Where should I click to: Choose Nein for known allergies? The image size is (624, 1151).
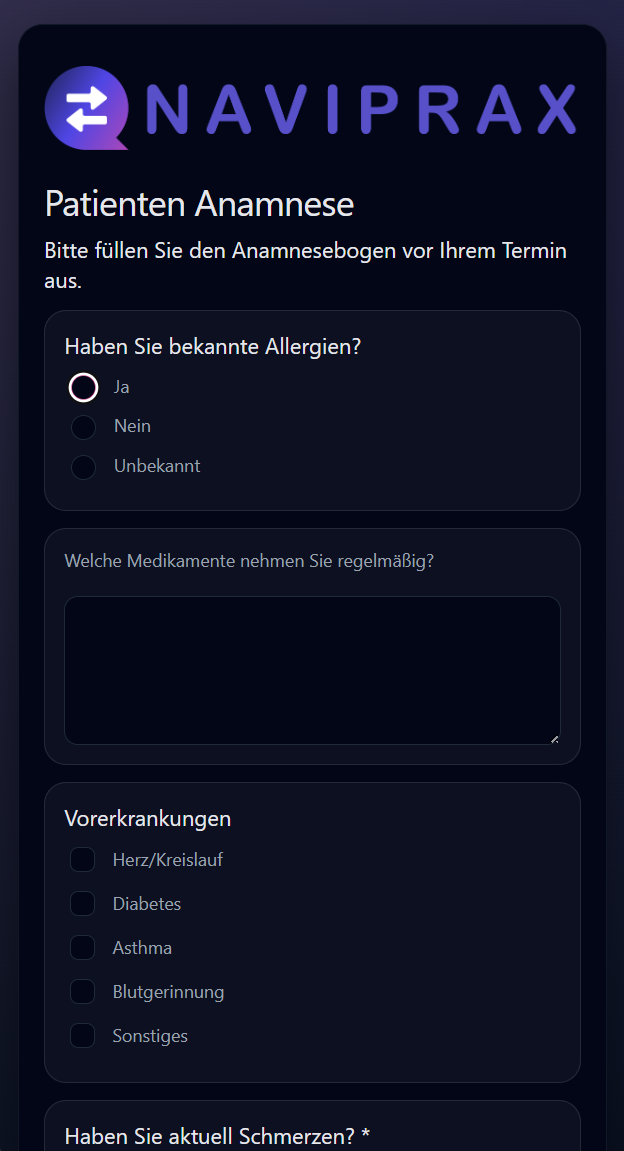pos(84,427)
